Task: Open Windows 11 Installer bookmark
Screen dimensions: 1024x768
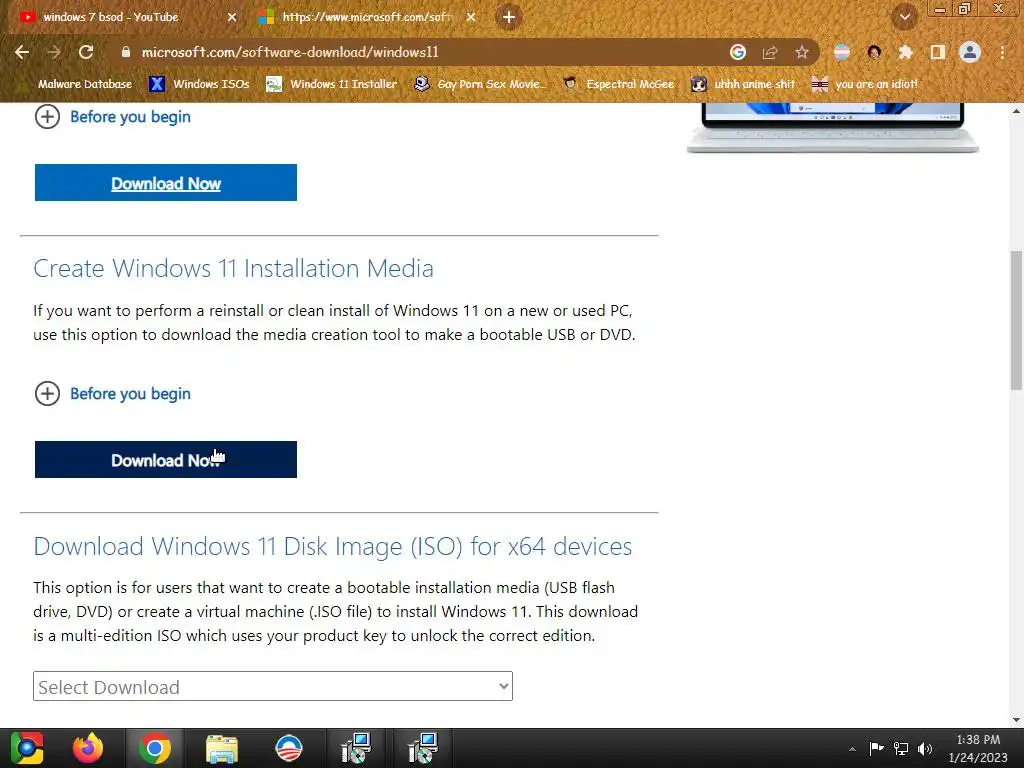Action: tap(332, 84)
